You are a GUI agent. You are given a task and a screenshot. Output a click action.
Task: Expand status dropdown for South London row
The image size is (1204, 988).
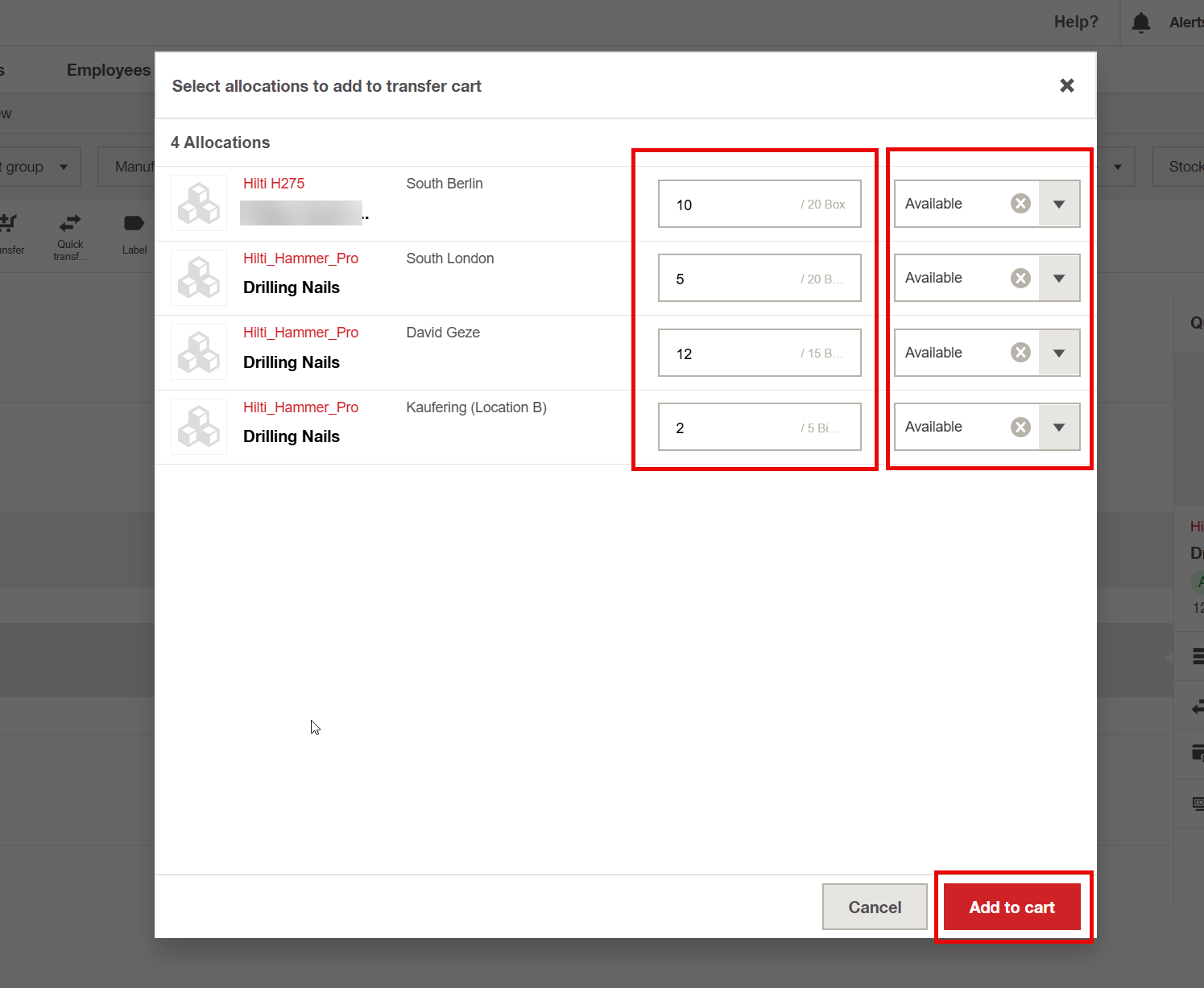coord(1059,278)
